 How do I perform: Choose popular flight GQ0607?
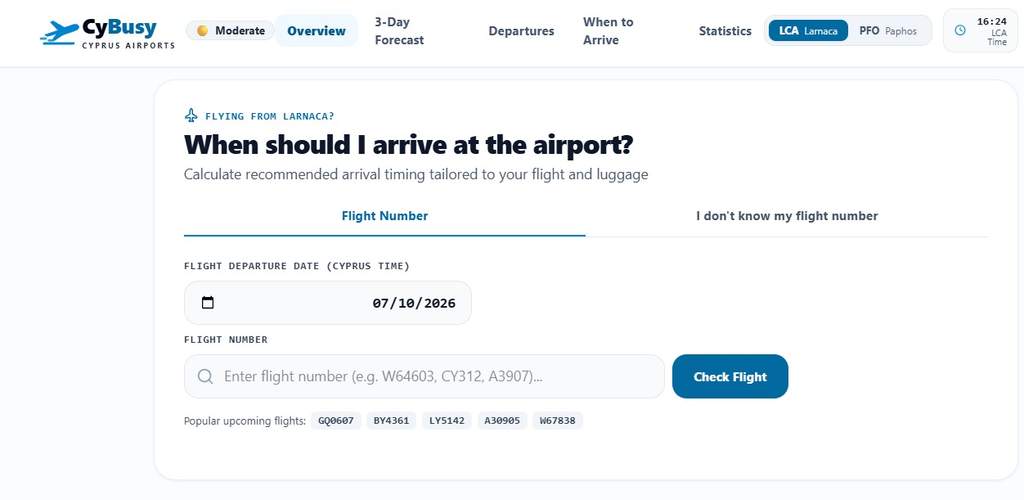click(336, 420)
